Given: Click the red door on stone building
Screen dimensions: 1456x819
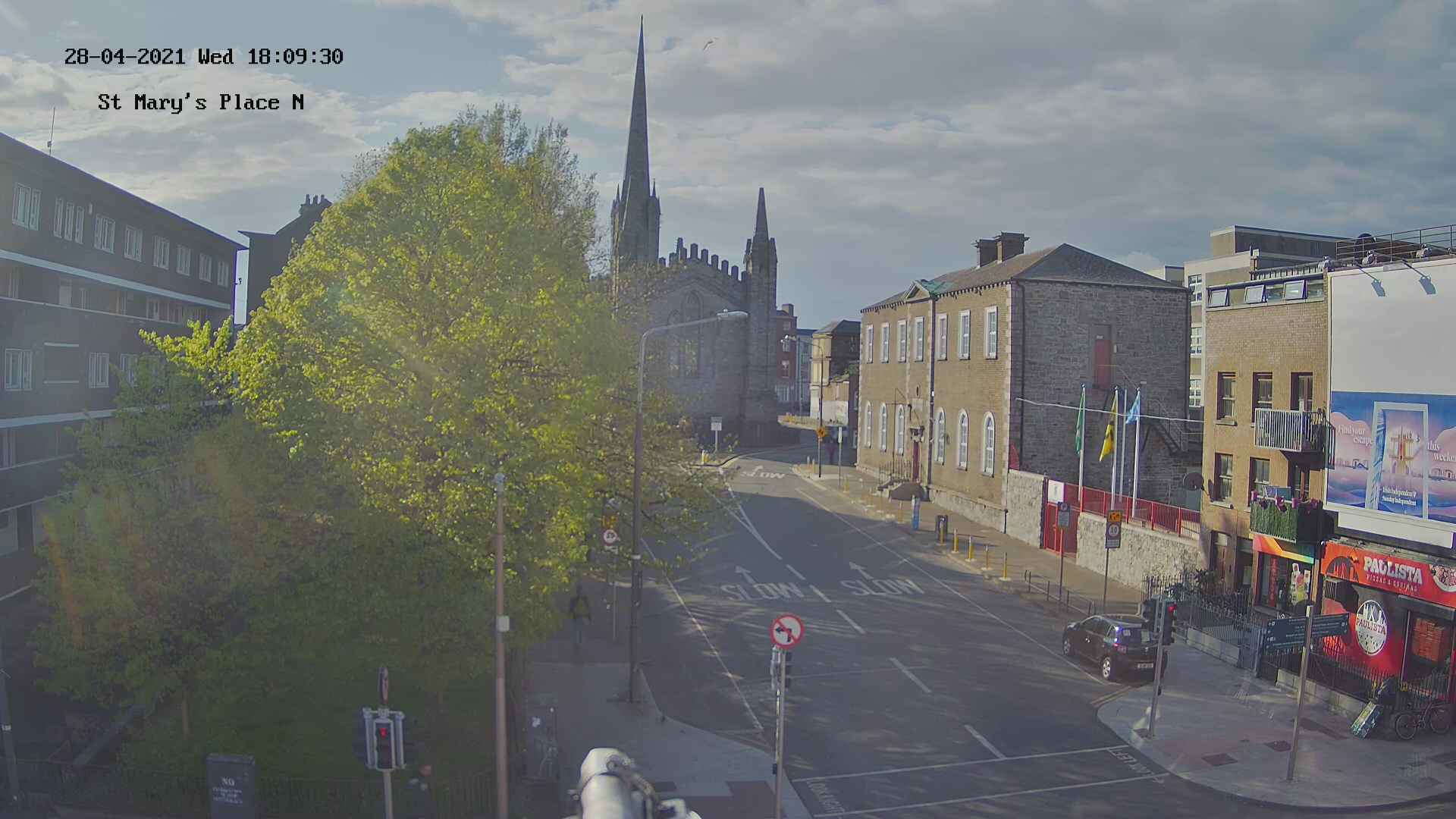Looking at the screenshot, I should tap(1101, 361).
